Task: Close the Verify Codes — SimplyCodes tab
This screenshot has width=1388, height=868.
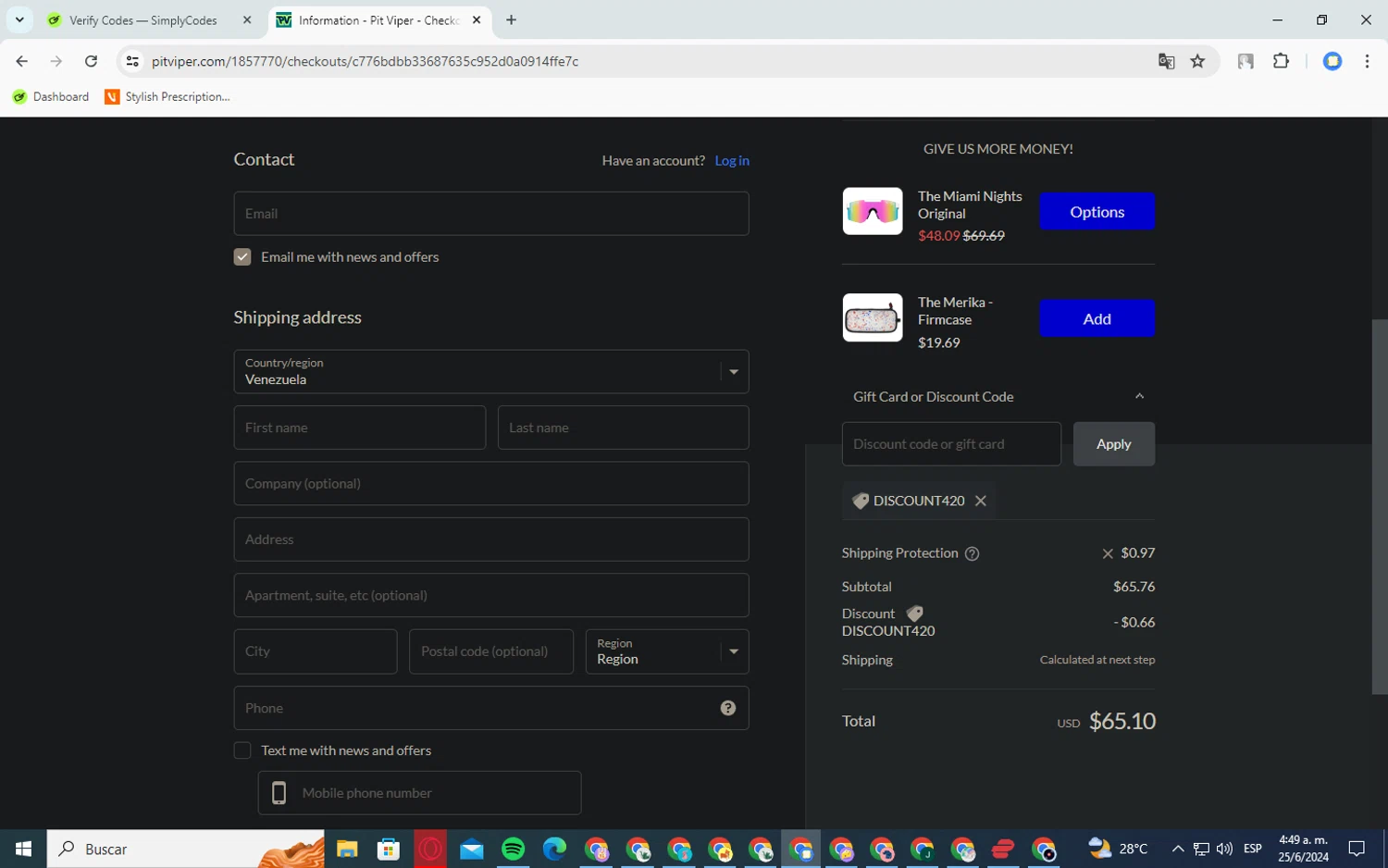Action: coord(247,20)
